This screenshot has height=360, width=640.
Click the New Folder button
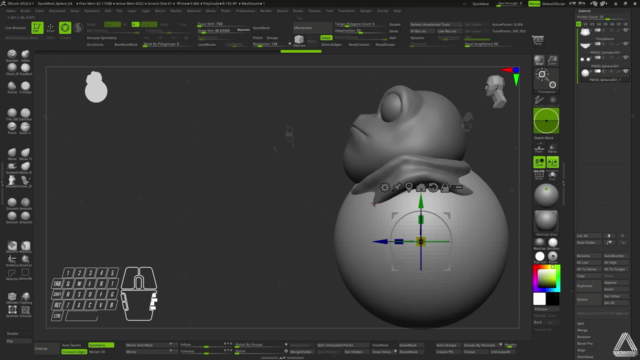[589, 242]
